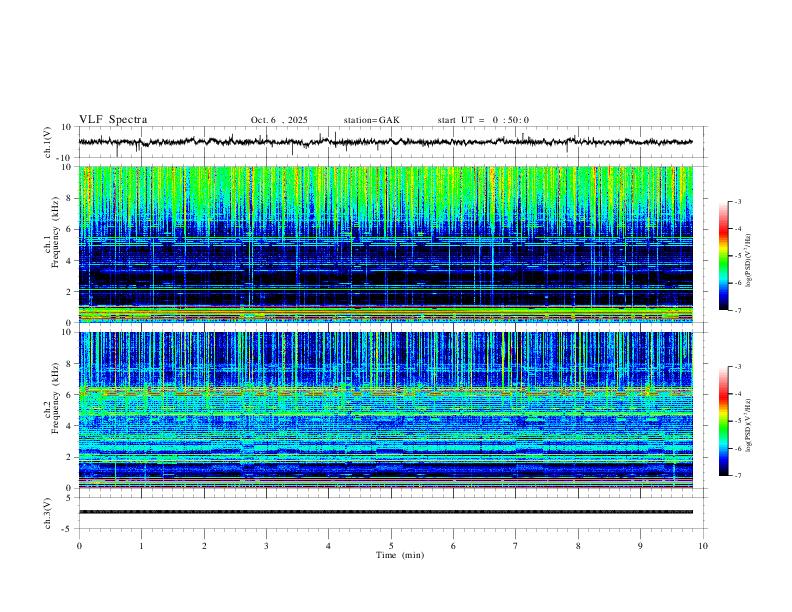Image resolution: width=792 pixels, height=612 pixels.
Task: Click the "-3" label on ch.1 color bar
Action: (x=737, y=201)
